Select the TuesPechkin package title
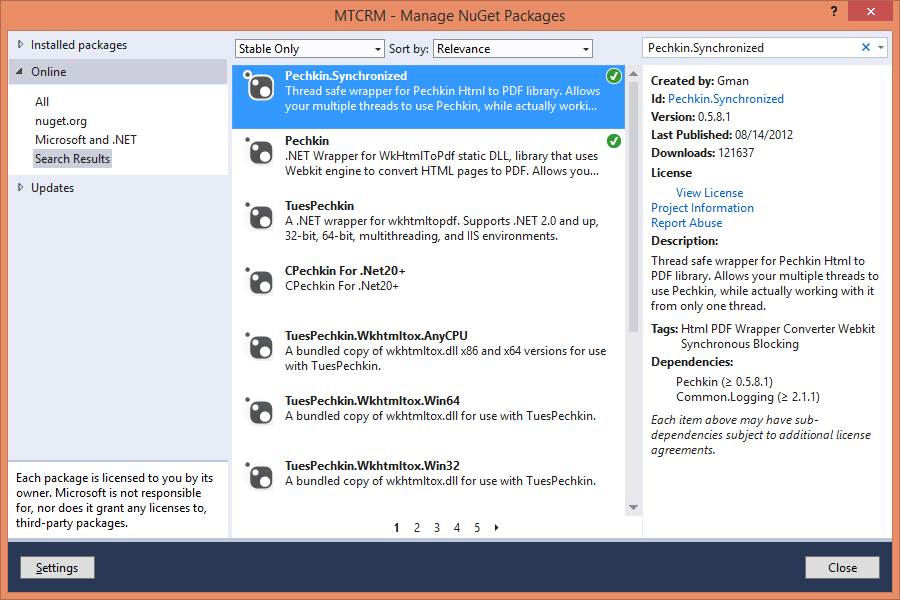This screenshot has height=600, width=900. click(319, 206)
